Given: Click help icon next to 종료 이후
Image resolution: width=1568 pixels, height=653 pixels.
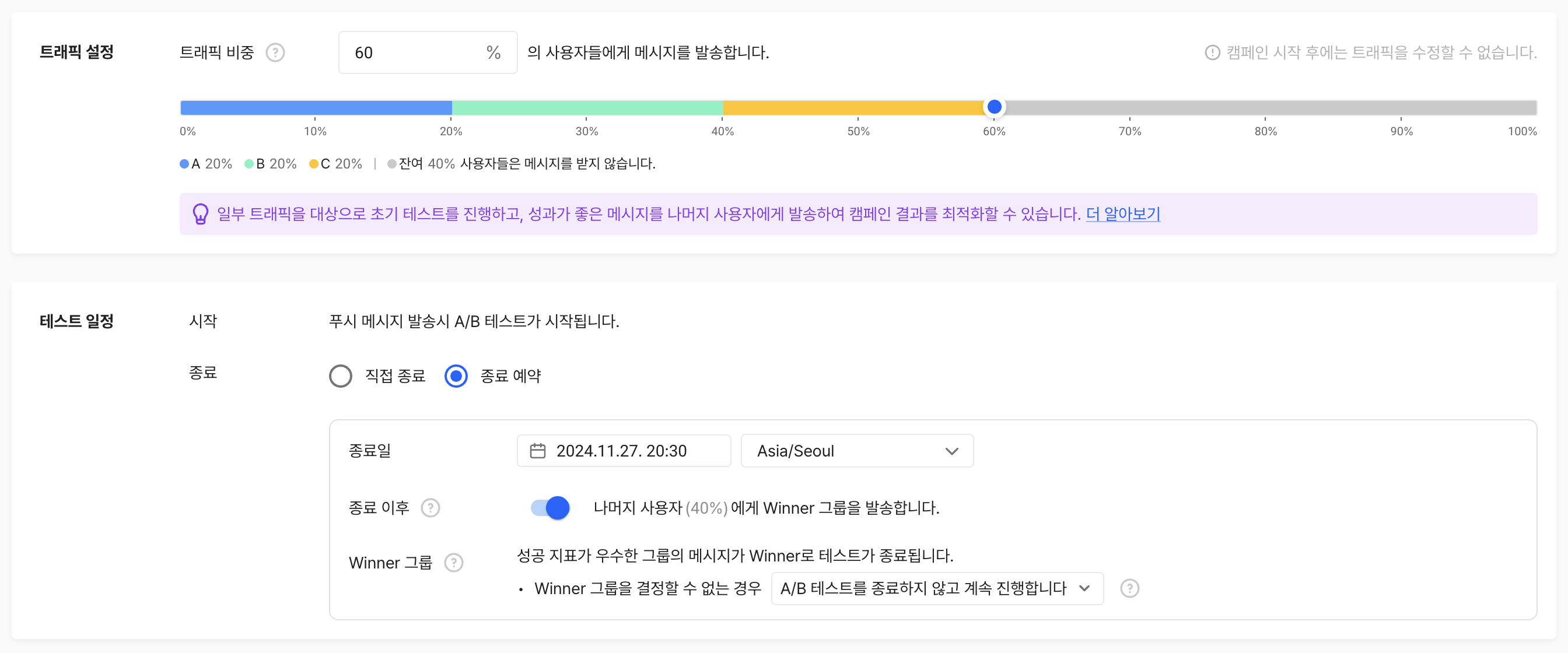Looking at the screenshot, I should pyautogui.click(x=430, y=508).
